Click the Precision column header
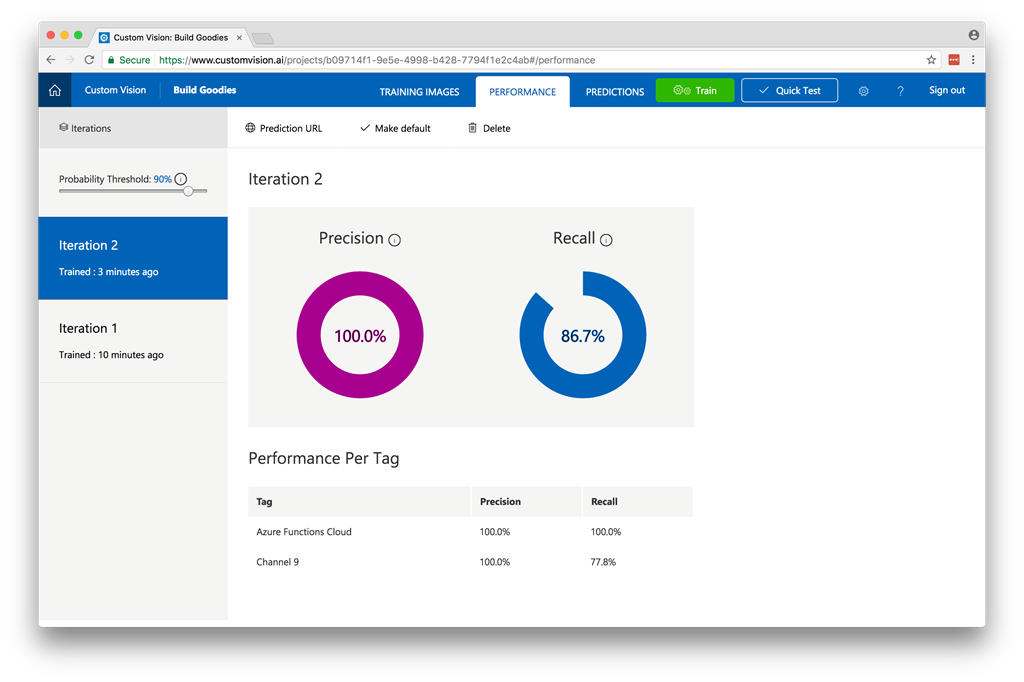Viewport: 1024px width, 682px height. coord(526,502)
